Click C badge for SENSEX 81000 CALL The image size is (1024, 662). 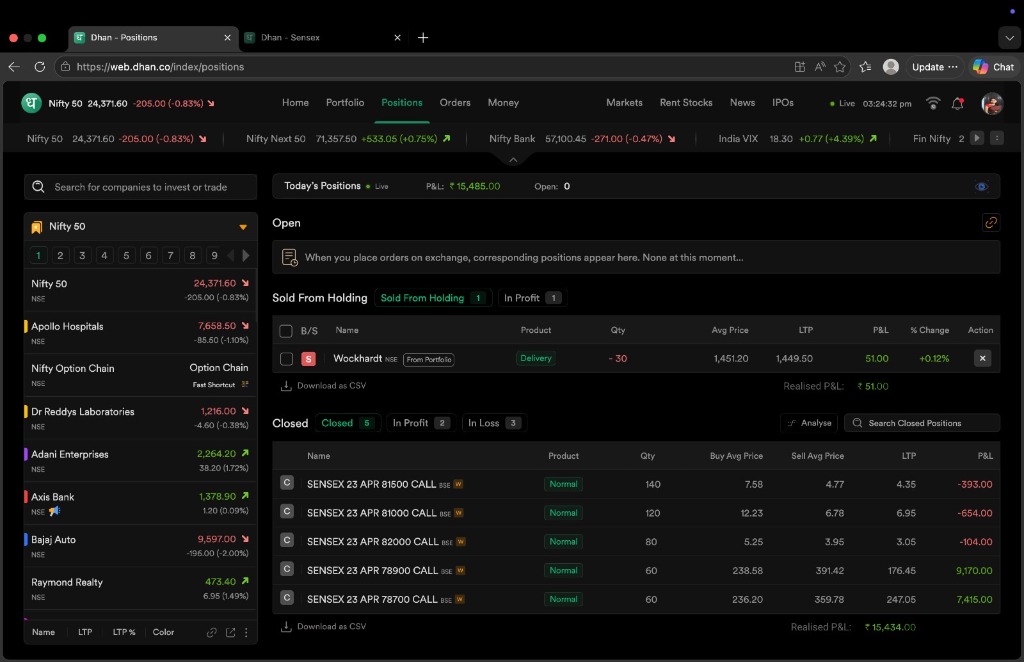pos(286,512)
